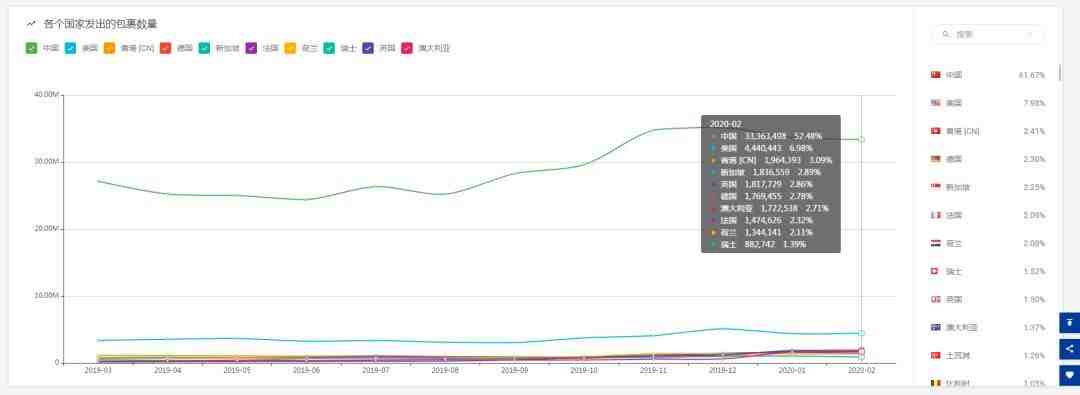Click the 2019-12 x-axis label
The image size is (1080, 395).
click(723, 370)
